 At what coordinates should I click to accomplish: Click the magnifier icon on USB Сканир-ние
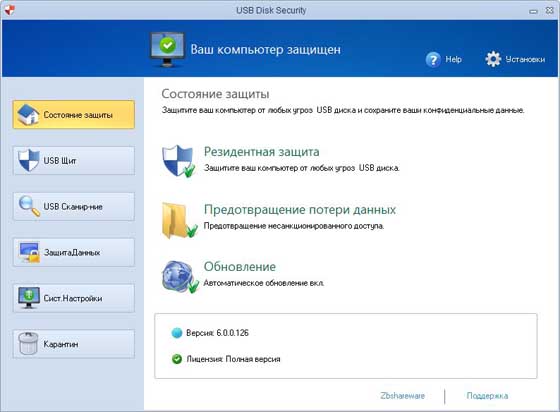[x=29, y=206]
